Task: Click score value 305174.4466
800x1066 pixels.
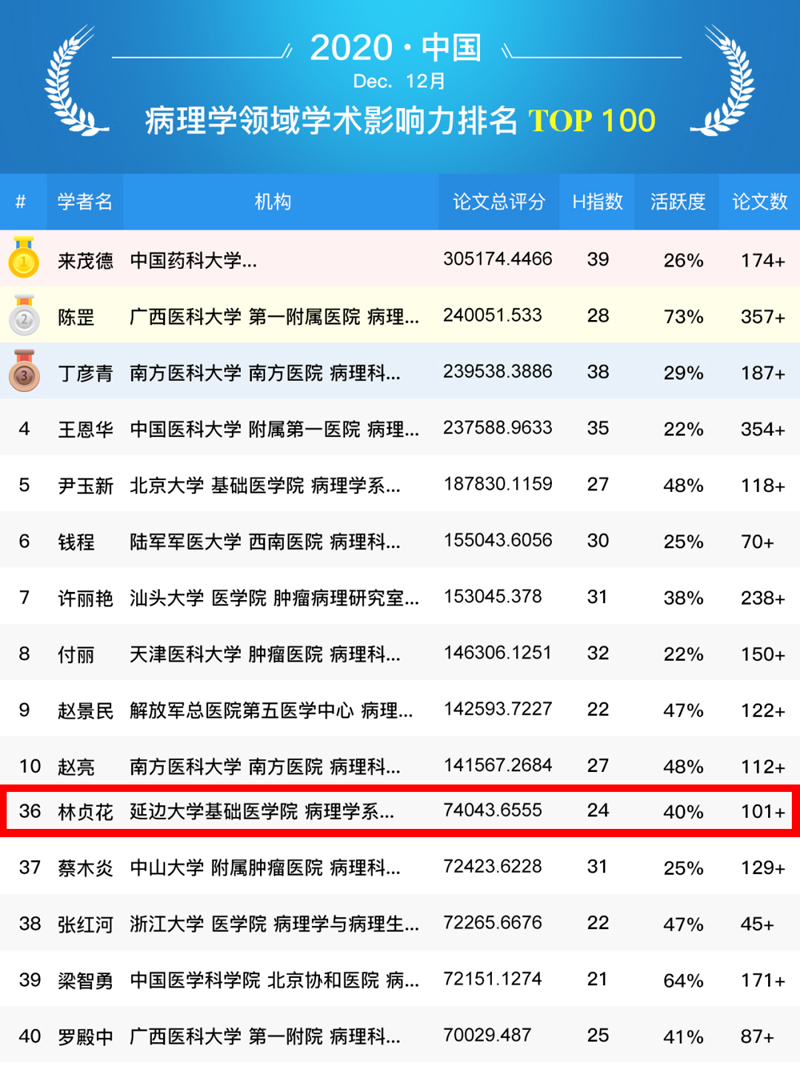Action: 498,259
